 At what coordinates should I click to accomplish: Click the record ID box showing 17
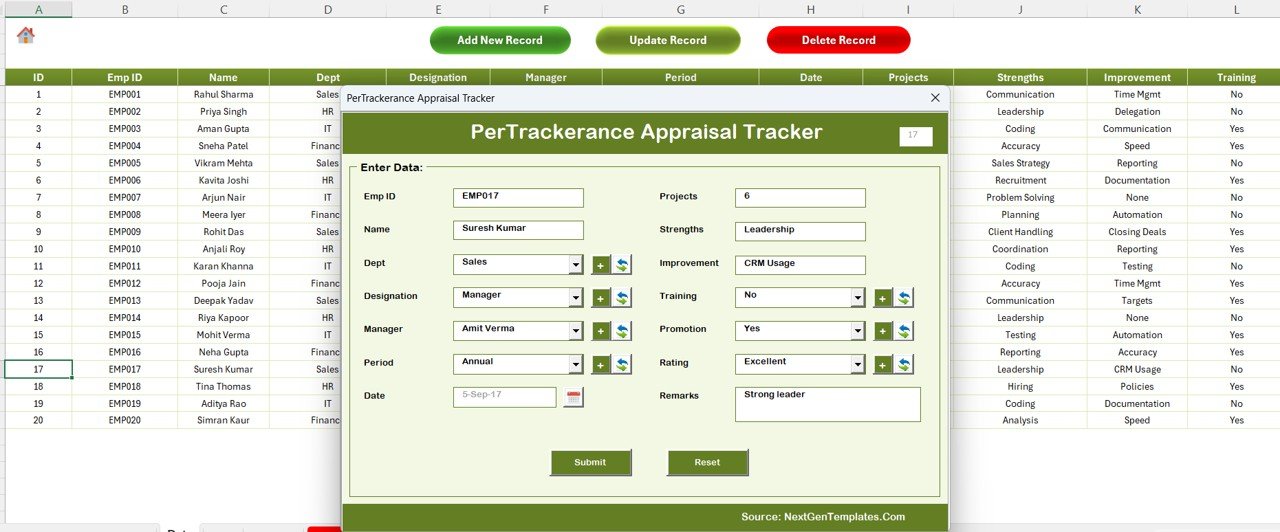916,137
